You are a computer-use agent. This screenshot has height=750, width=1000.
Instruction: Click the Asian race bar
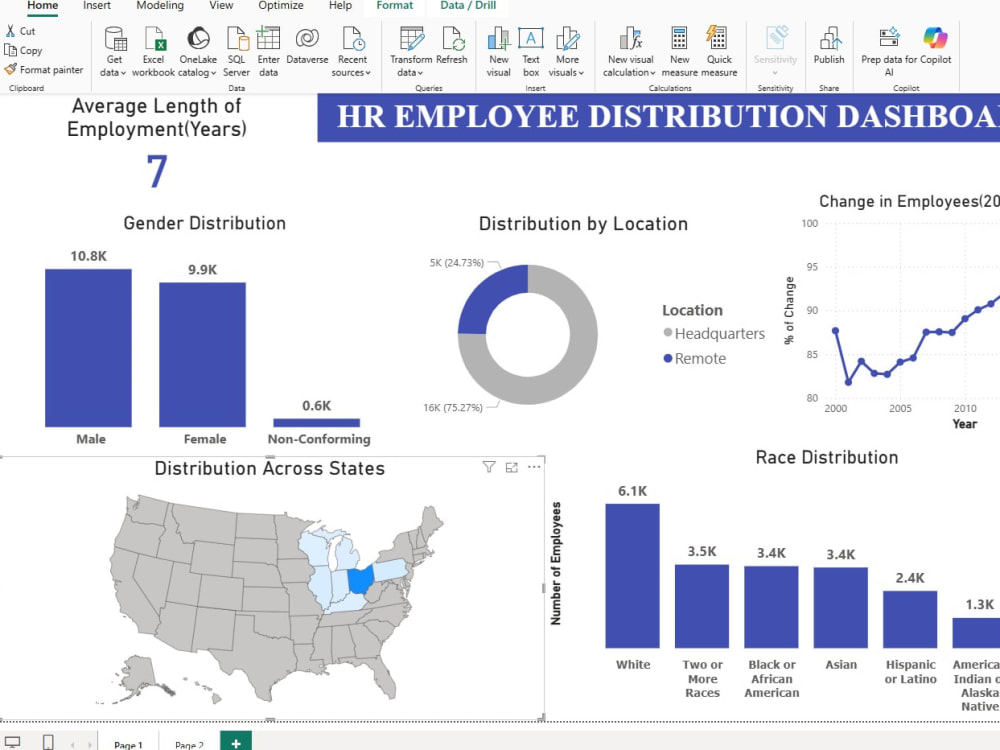(841, 608)
